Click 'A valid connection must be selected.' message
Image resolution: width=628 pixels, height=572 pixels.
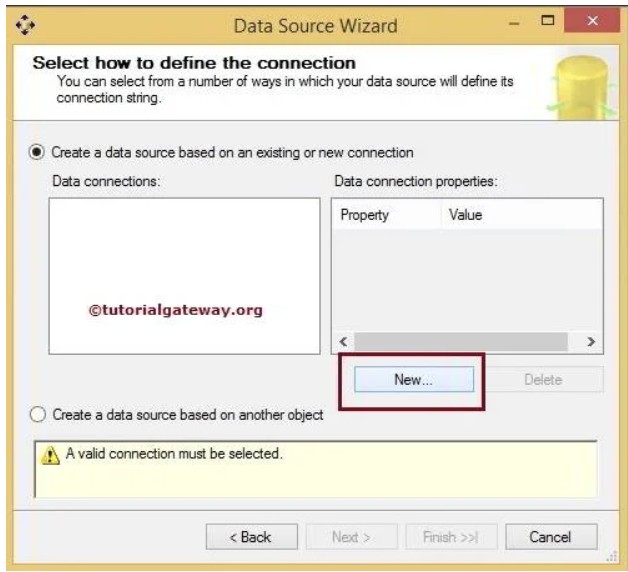174,453
